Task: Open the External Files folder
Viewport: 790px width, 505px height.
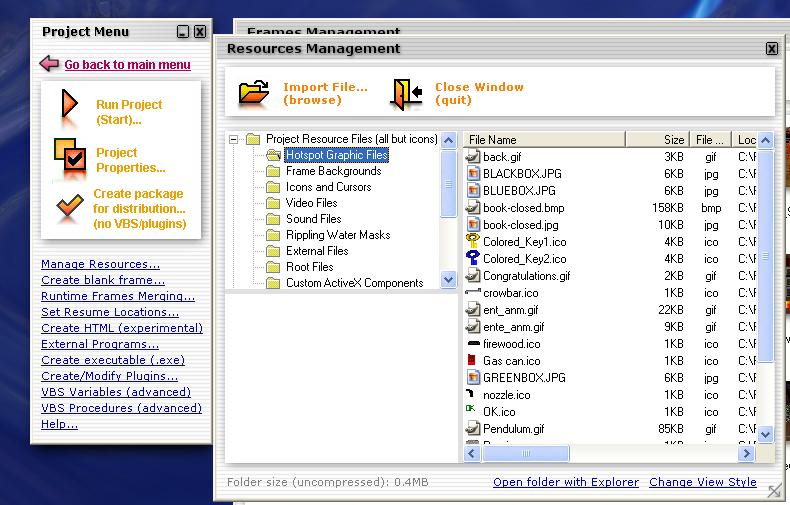Action: (317, 250)
